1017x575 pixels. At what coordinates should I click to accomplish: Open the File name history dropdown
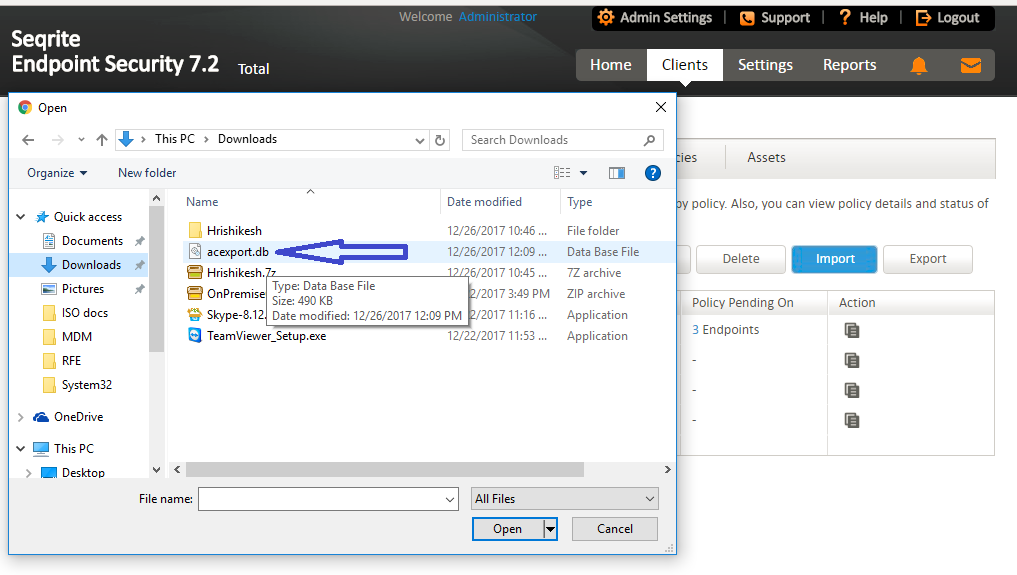pyautogui.click(x=449, y=500)
